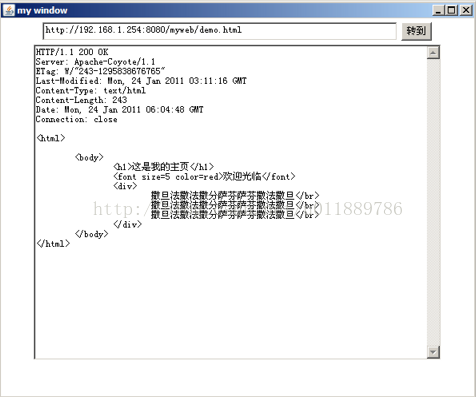Click the Content-Length: 243 line
476x397 pixels.
click(81, 100)
